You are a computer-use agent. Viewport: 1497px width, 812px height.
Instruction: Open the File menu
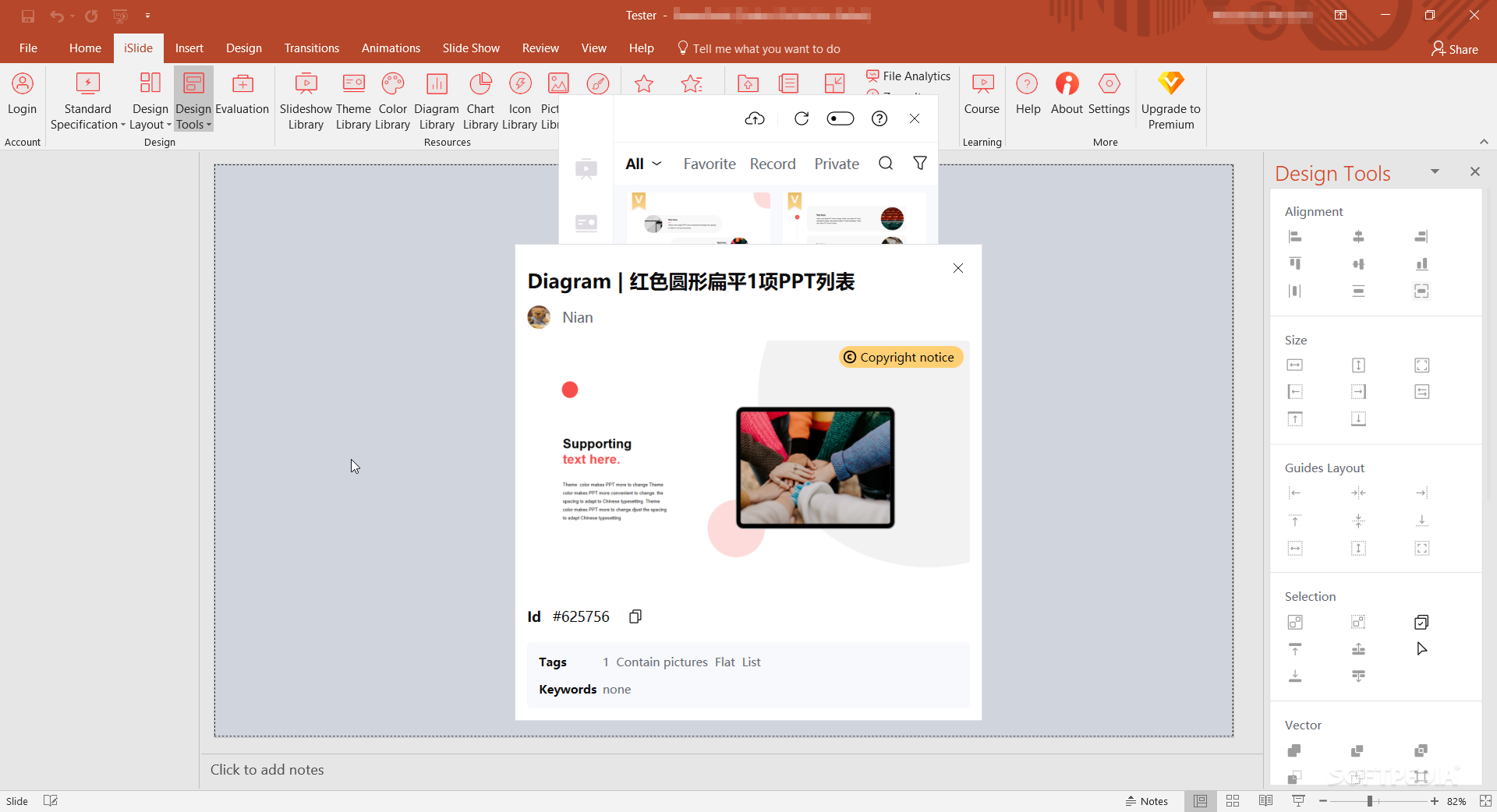coord(28,48)
